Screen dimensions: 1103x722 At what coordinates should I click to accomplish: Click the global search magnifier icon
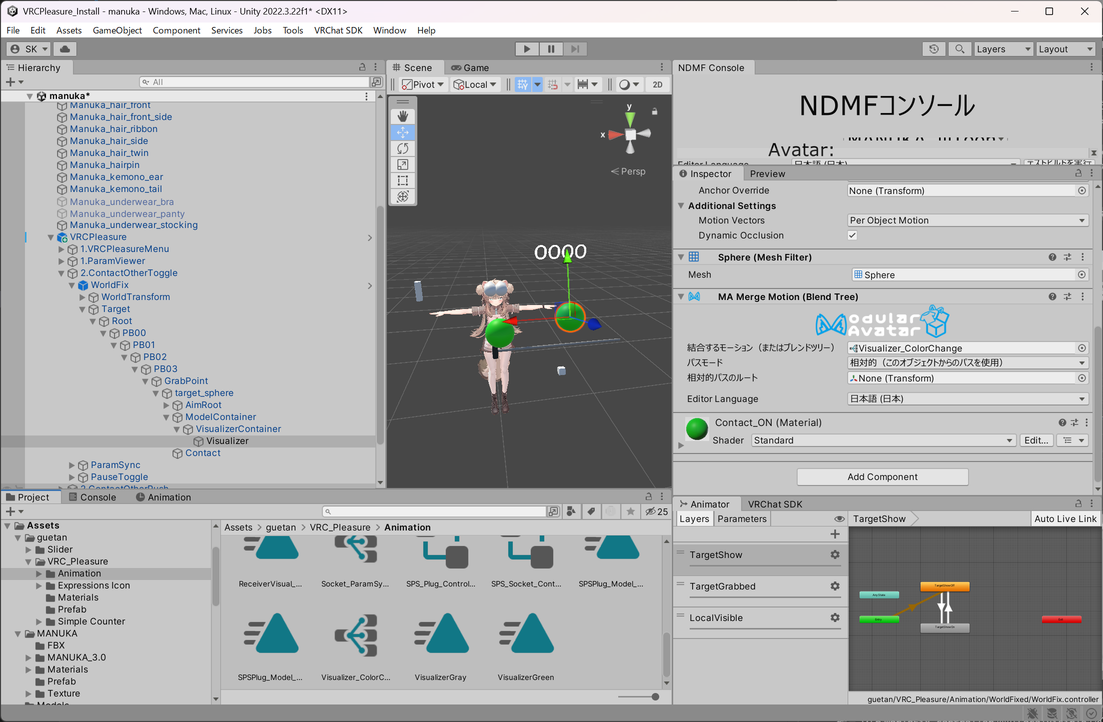(x=959, y=49)
